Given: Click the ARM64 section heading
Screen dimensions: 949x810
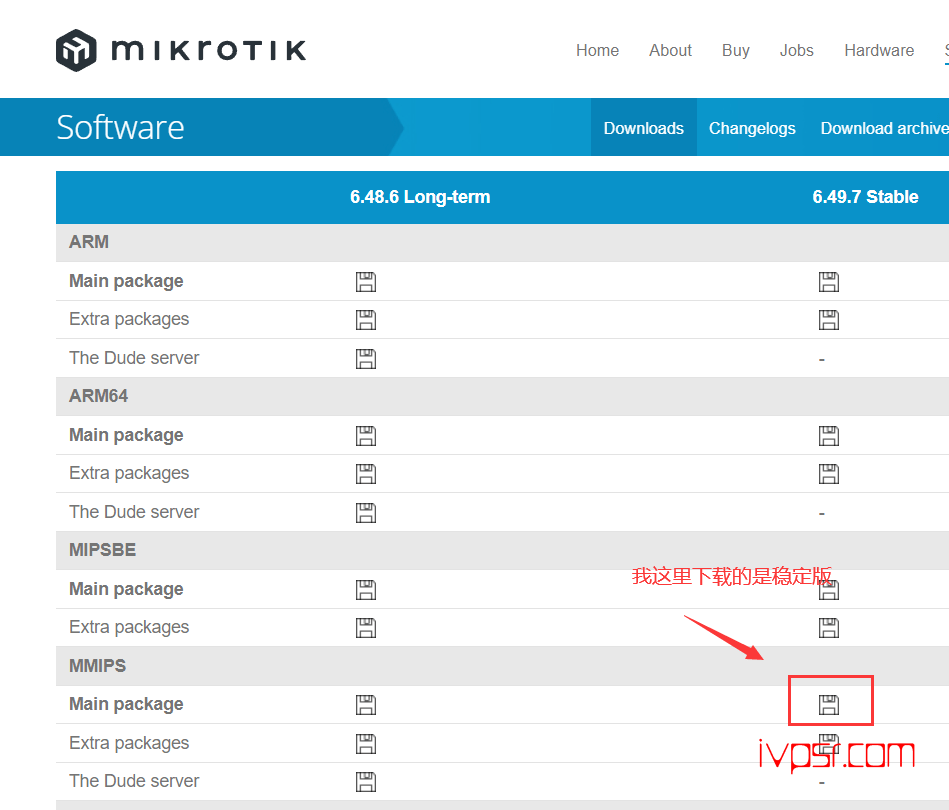Looking at the screenshot, I should (99, 396).
